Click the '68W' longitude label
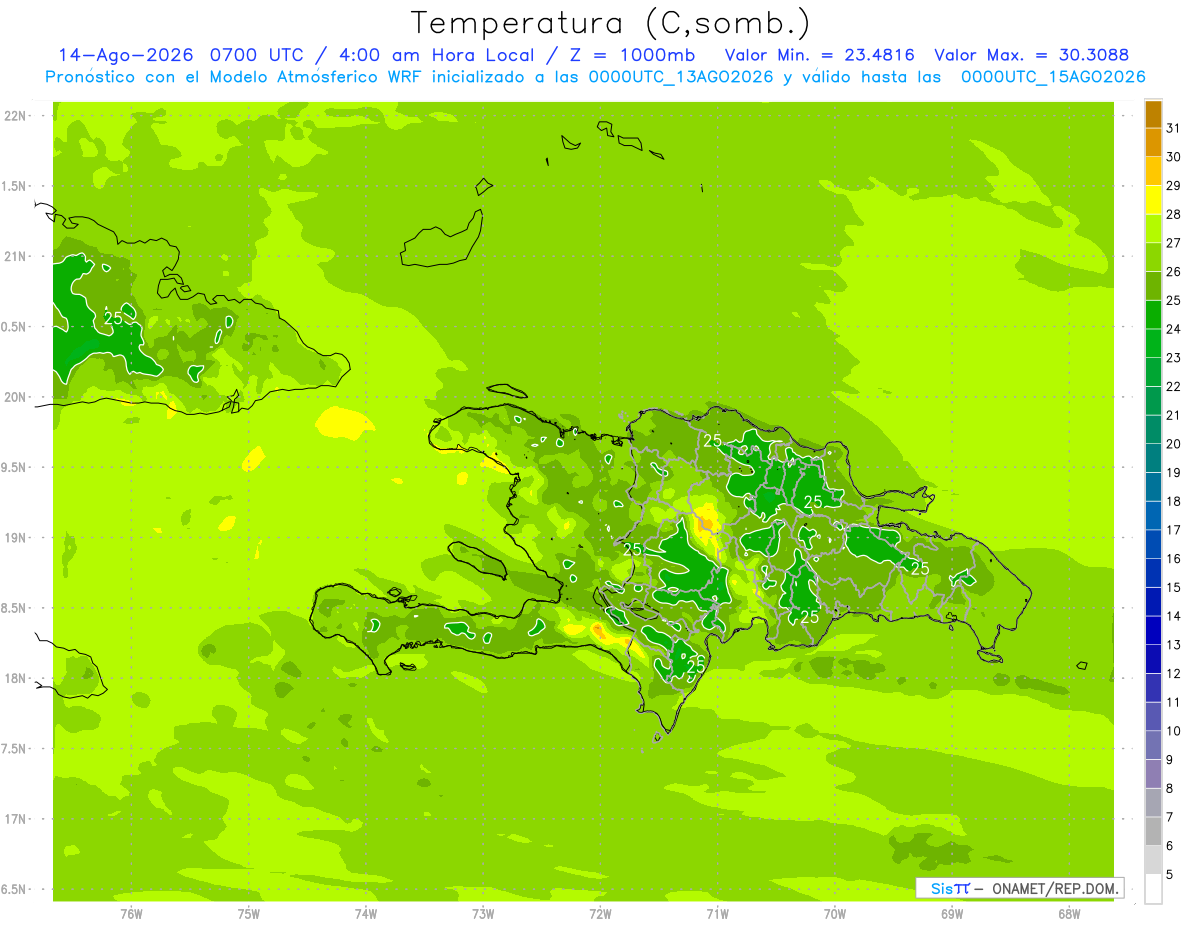Image resolution: width=1200 pixels, height=927 pixels. pyautogui.click(x=1069, y=913)
